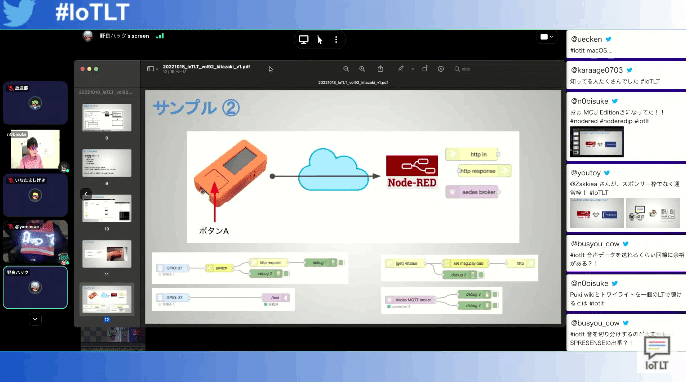Click the Preview search field
Viewport: 686px width, 382px height.
[507, 69]
